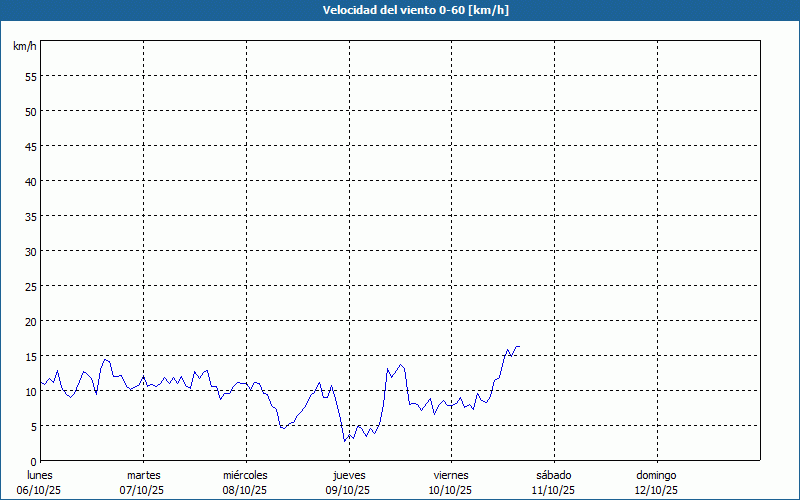Select the lunes day label
800x500 pixels.
tap(40, 475)
